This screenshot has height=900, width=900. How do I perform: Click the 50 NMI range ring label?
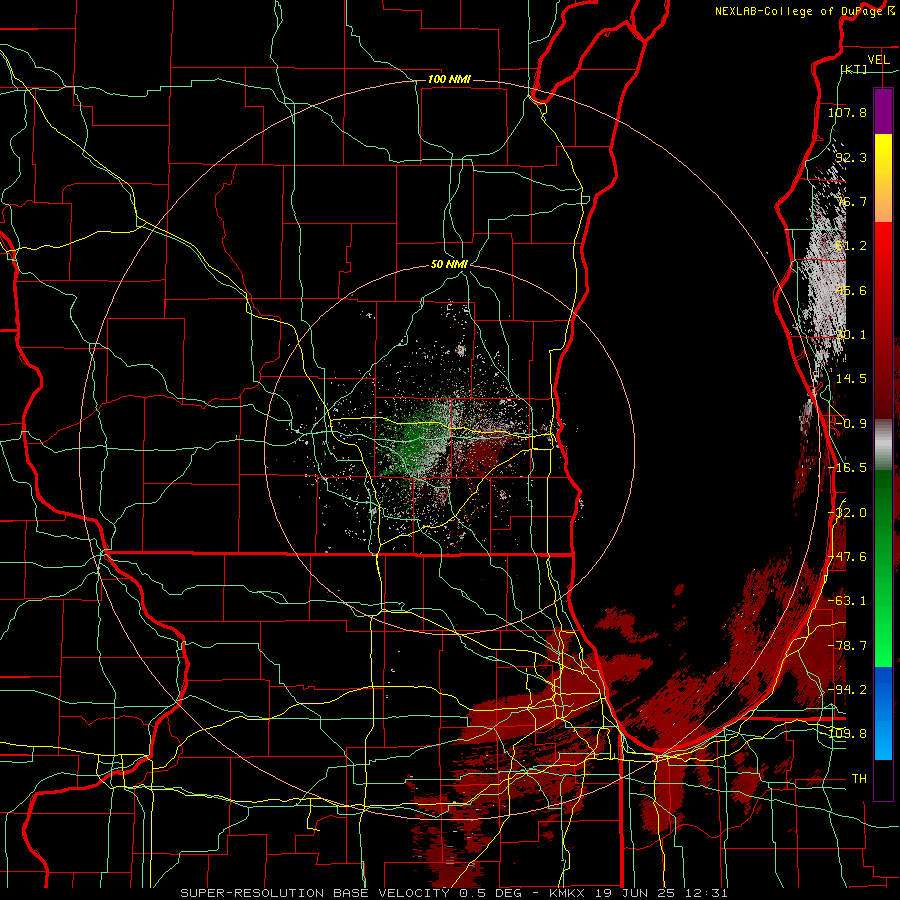449,265
